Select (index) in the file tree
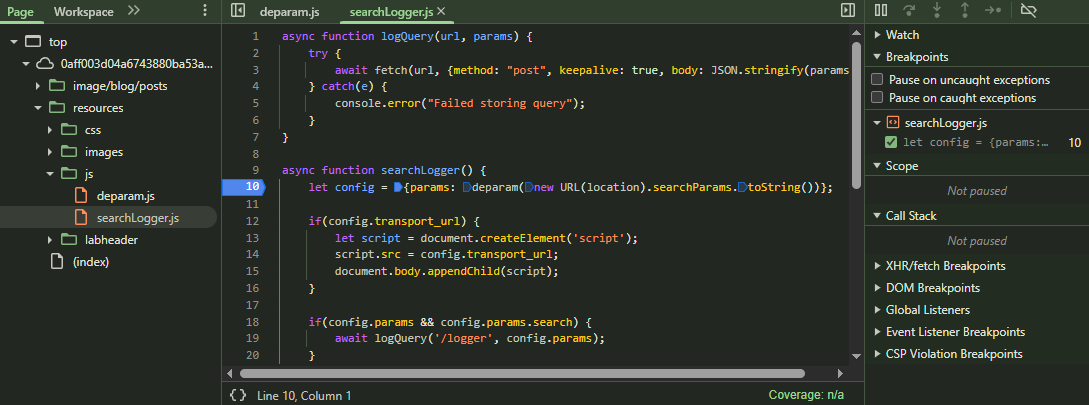 91,262
